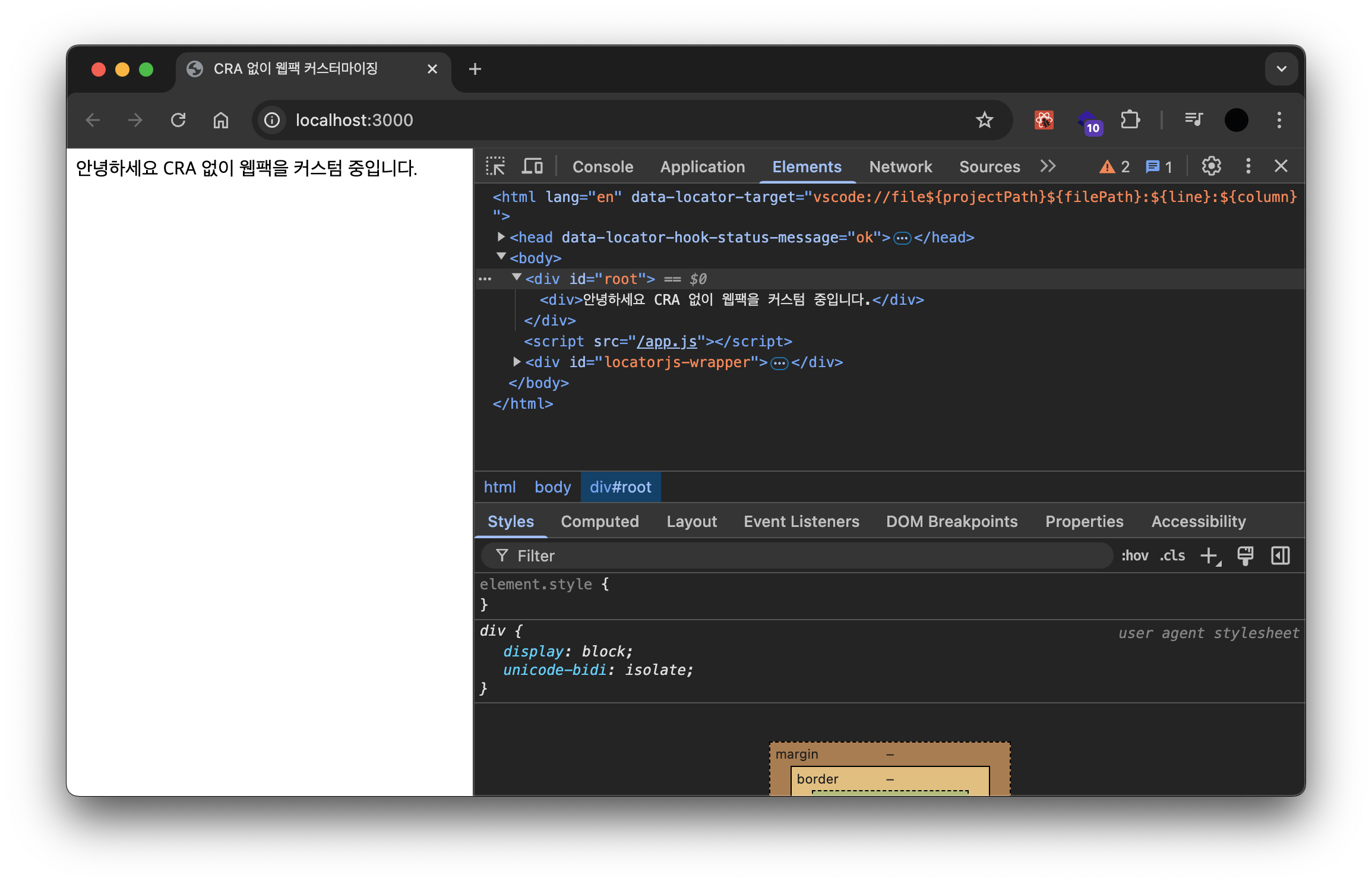Toggle the .cls class editor

click(1172, 556)
